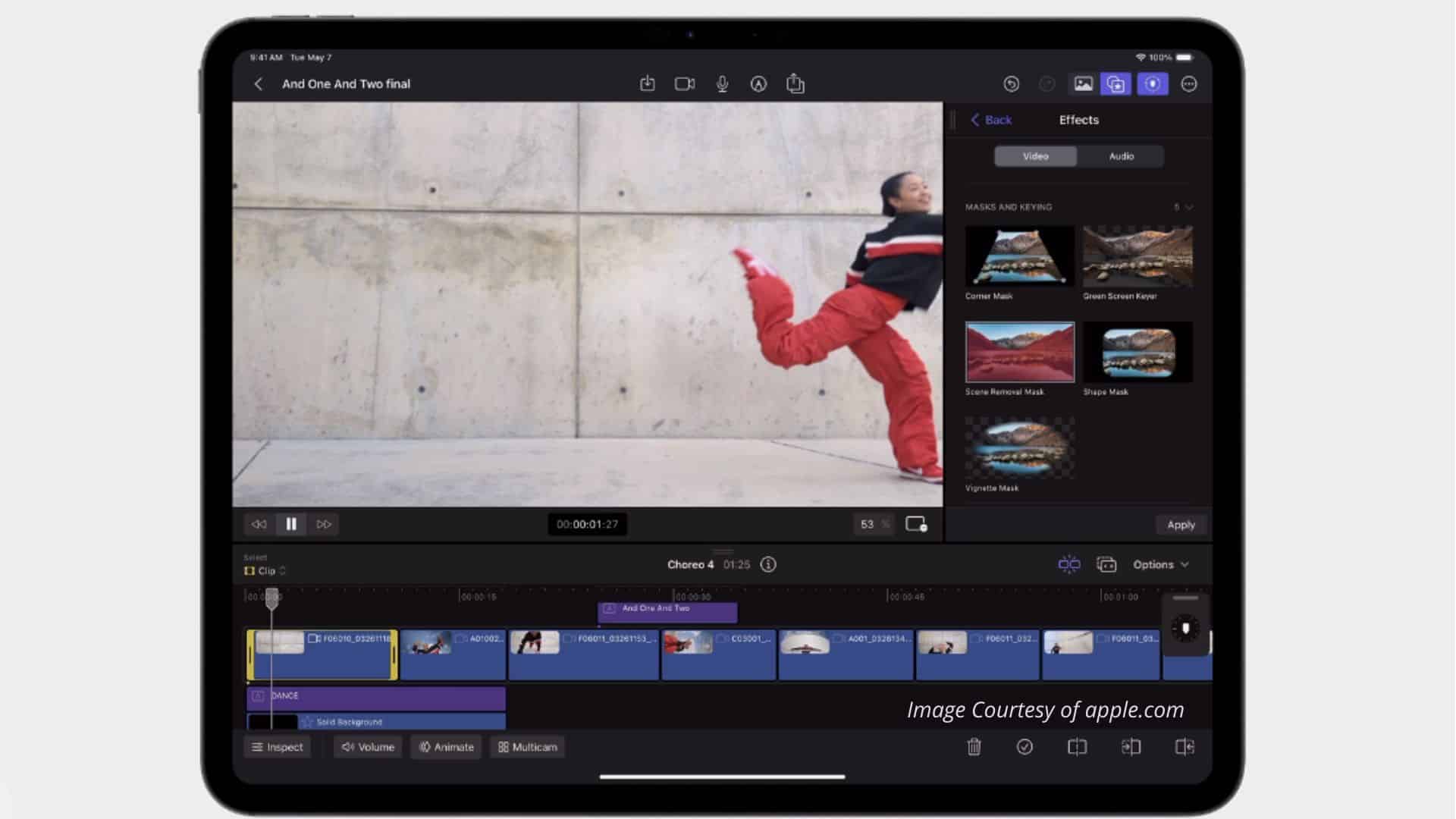Click the share export icon

(795, 84)
